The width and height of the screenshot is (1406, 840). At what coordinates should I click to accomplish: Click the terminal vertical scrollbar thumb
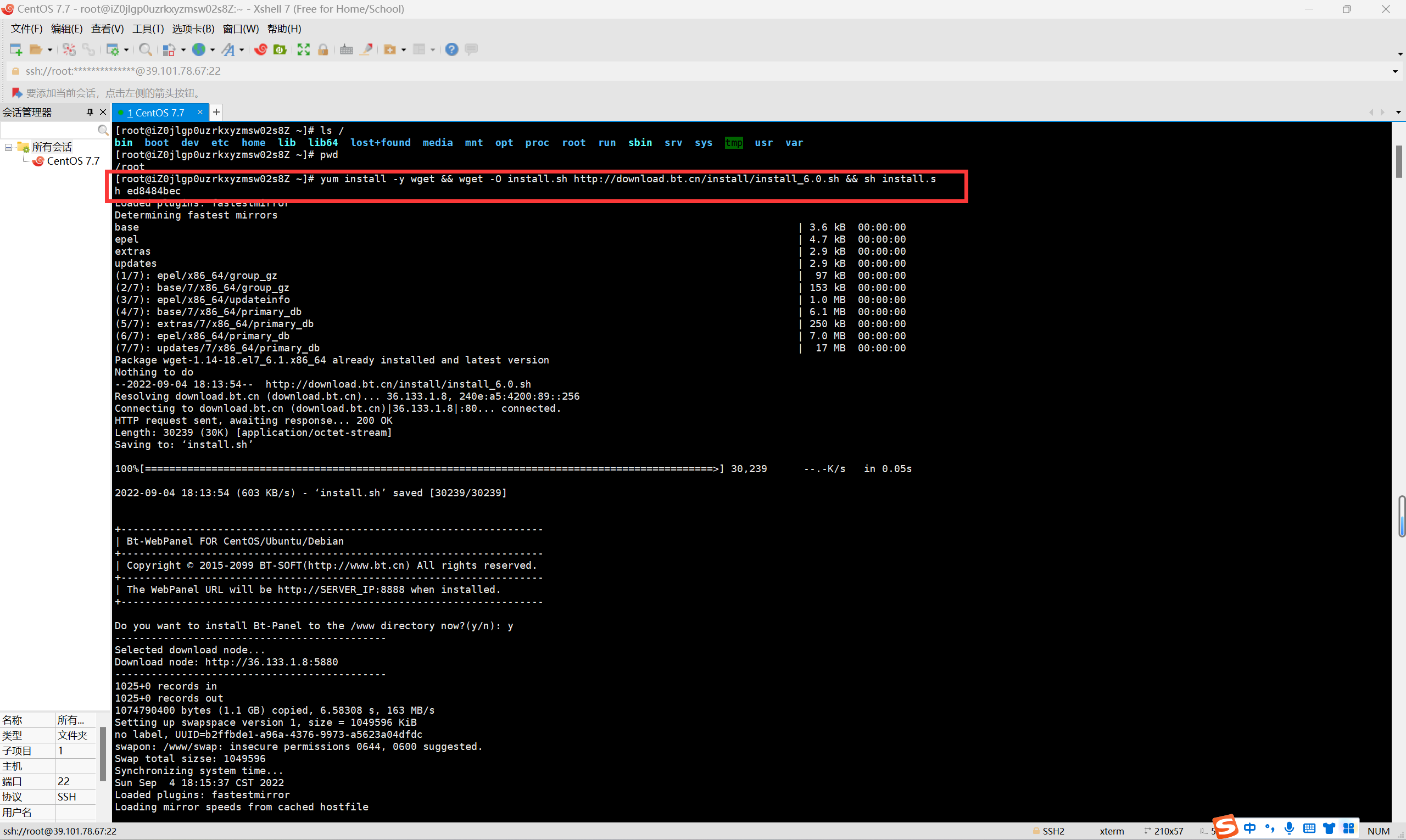1399,161
